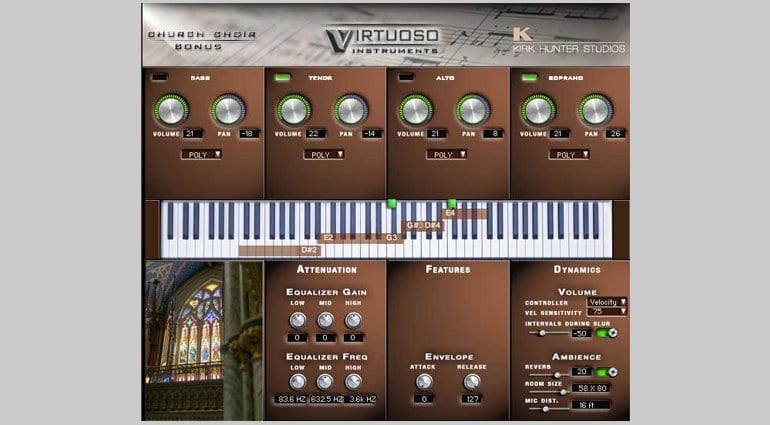Open the Vel Sensitivity 75 dropdown

[x=607, y=311]
